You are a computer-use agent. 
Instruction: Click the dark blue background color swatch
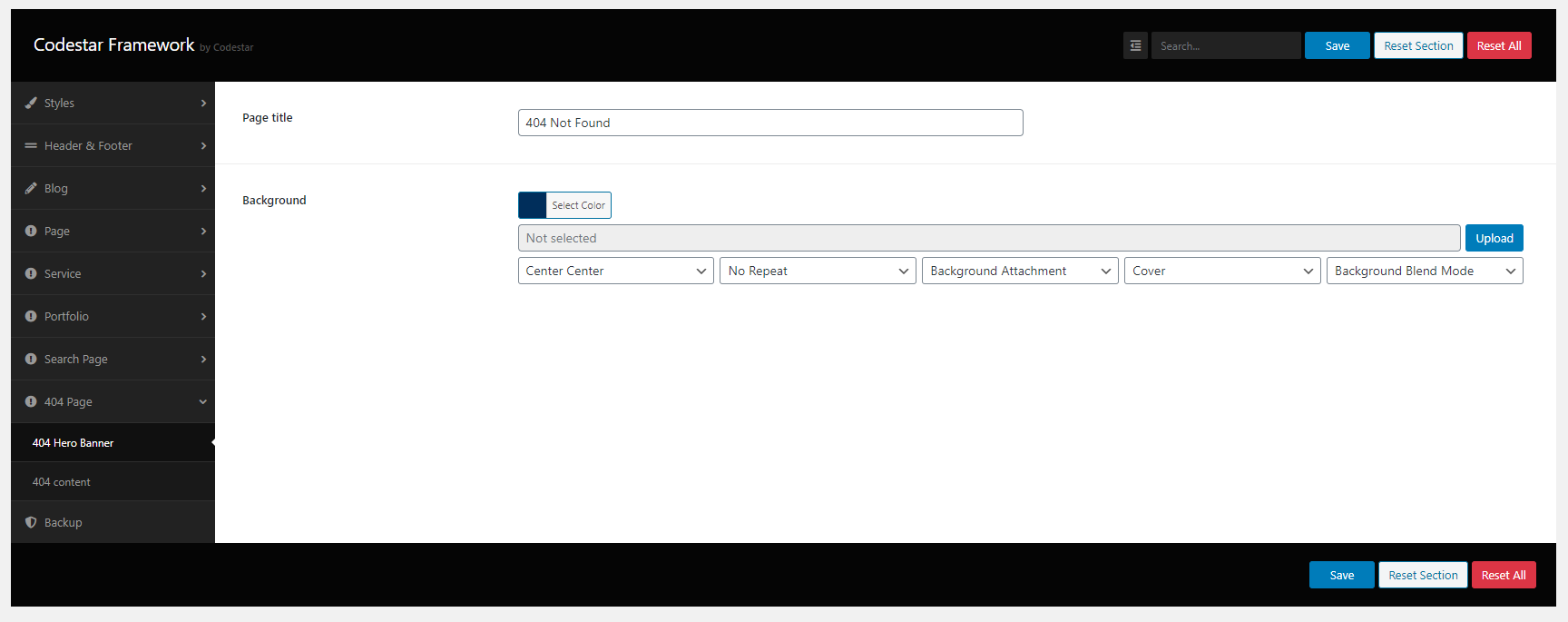(x=533, y=205)
